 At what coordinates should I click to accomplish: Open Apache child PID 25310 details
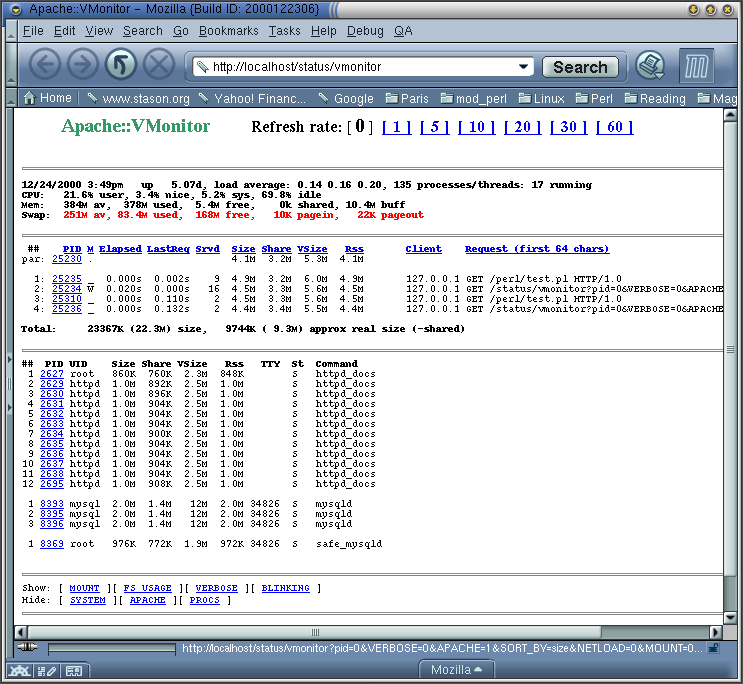(x=67, y=299)
